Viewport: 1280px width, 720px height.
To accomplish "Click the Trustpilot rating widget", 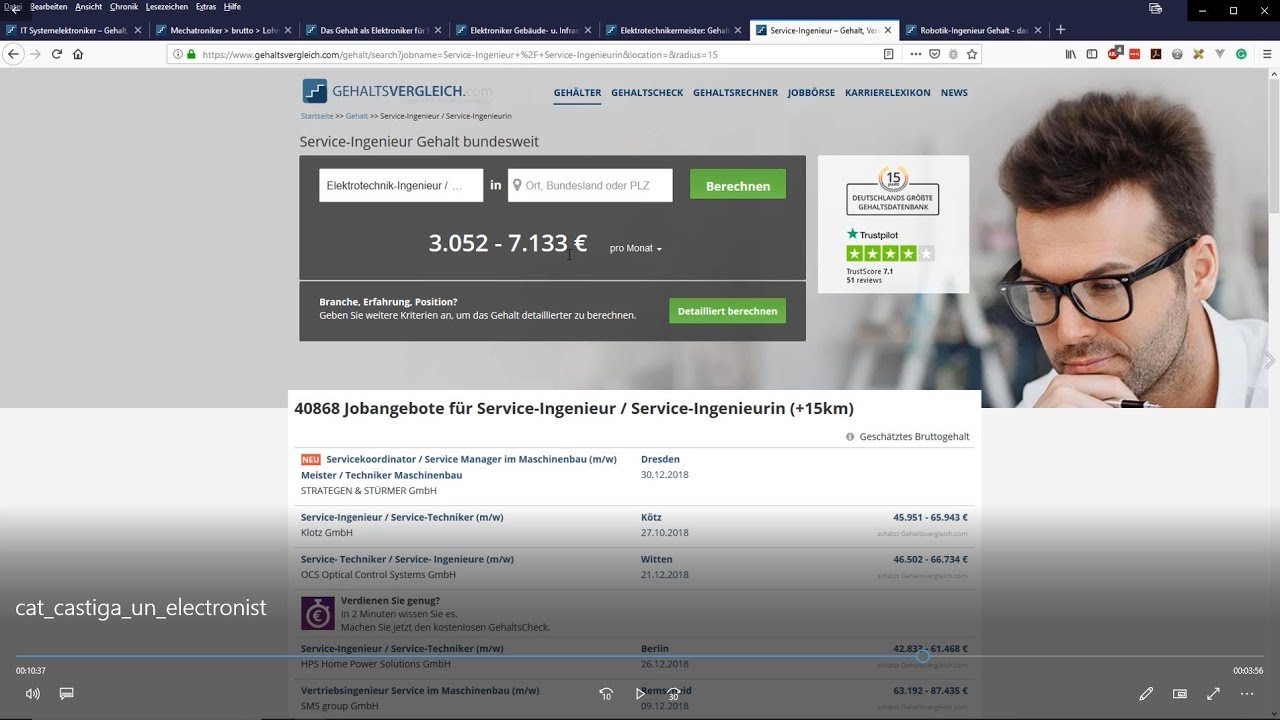I will (x=893, y=256).
